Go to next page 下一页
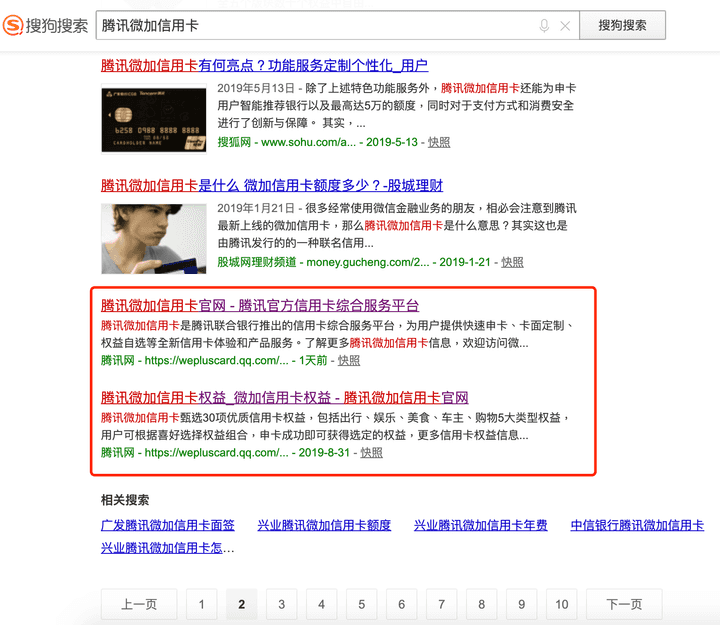Screen dimensions: 720x625 pos(624,604)
